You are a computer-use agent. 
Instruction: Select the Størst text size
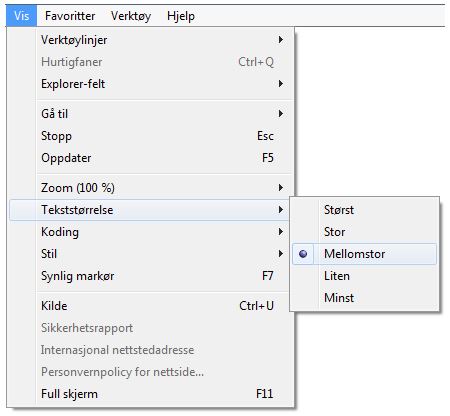[365, 210]
